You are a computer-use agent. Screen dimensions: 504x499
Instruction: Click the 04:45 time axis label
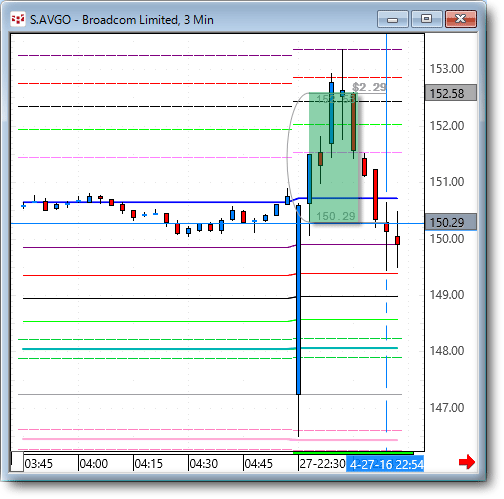258,464
